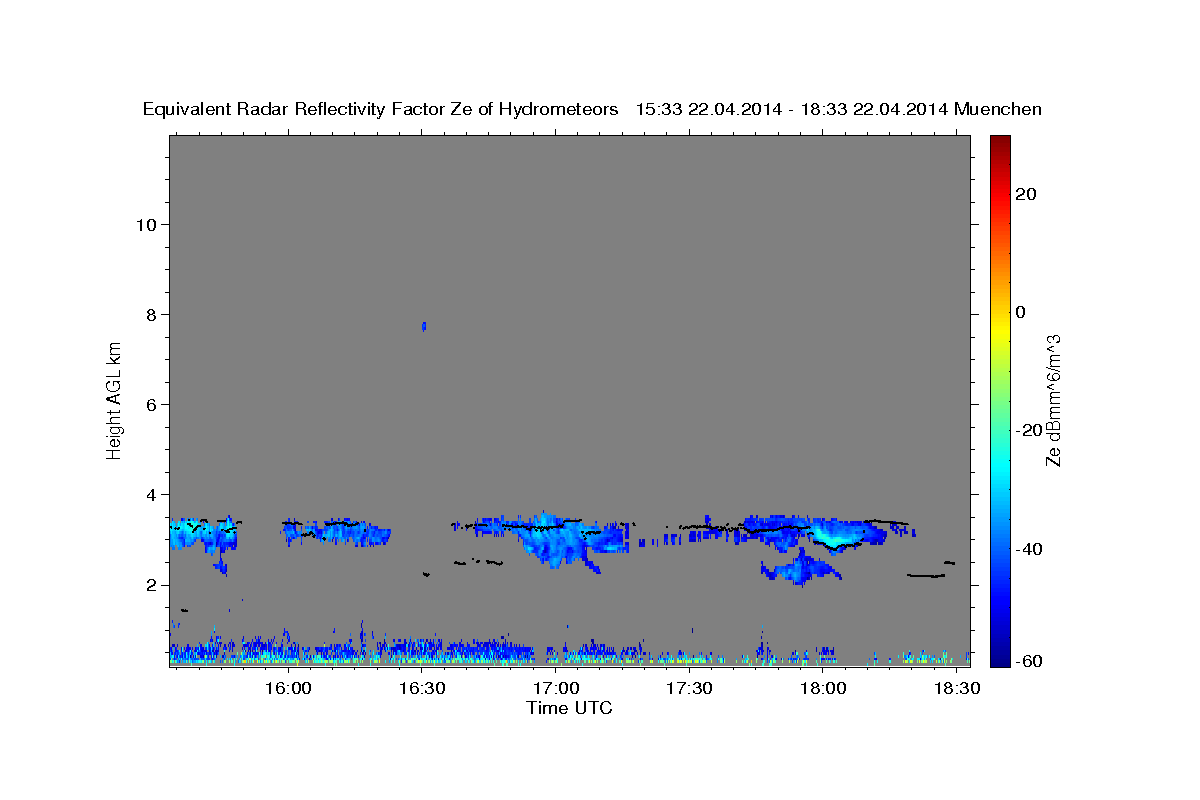Click the yellow section of the colorbar
Image resolution: width=1200 pixels, height=800 pixels.
pyautogui.click(x=998, y=330)
